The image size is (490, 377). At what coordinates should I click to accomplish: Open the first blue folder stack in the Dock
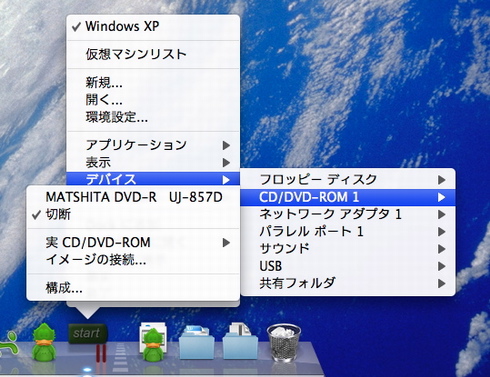(197, 341)
